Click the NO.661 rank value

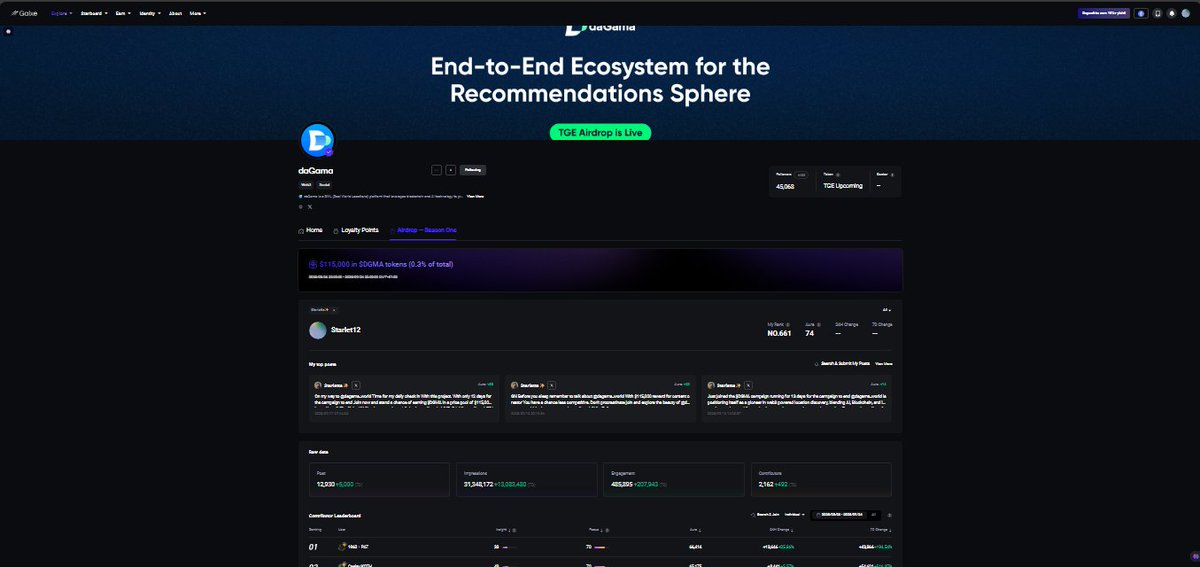[779, 333]
